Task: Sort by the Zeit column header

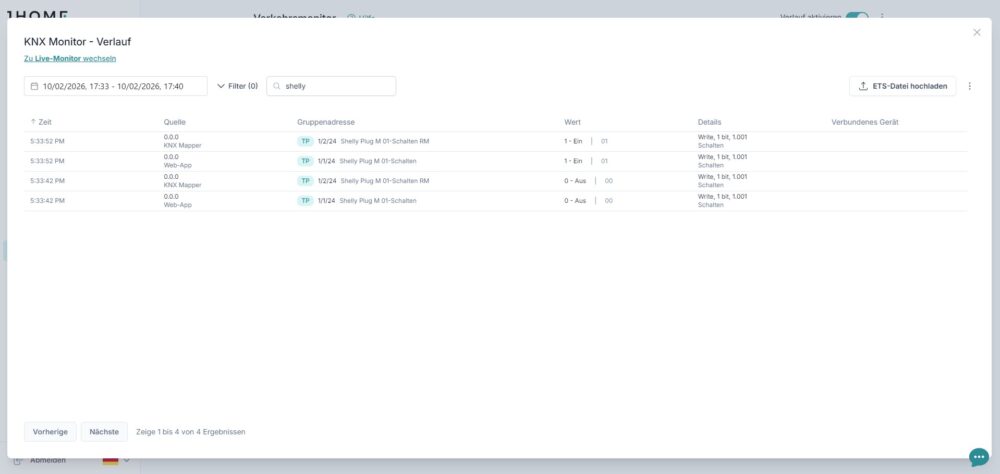Action: (41, 122)
